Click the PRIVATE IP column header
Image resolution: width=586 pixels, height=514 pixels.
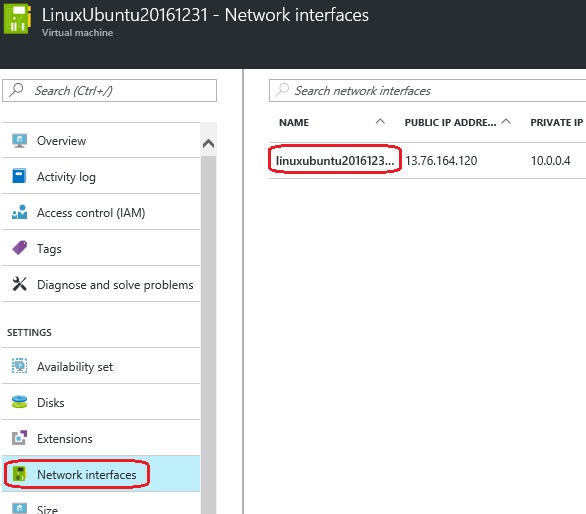click(557, 123)
